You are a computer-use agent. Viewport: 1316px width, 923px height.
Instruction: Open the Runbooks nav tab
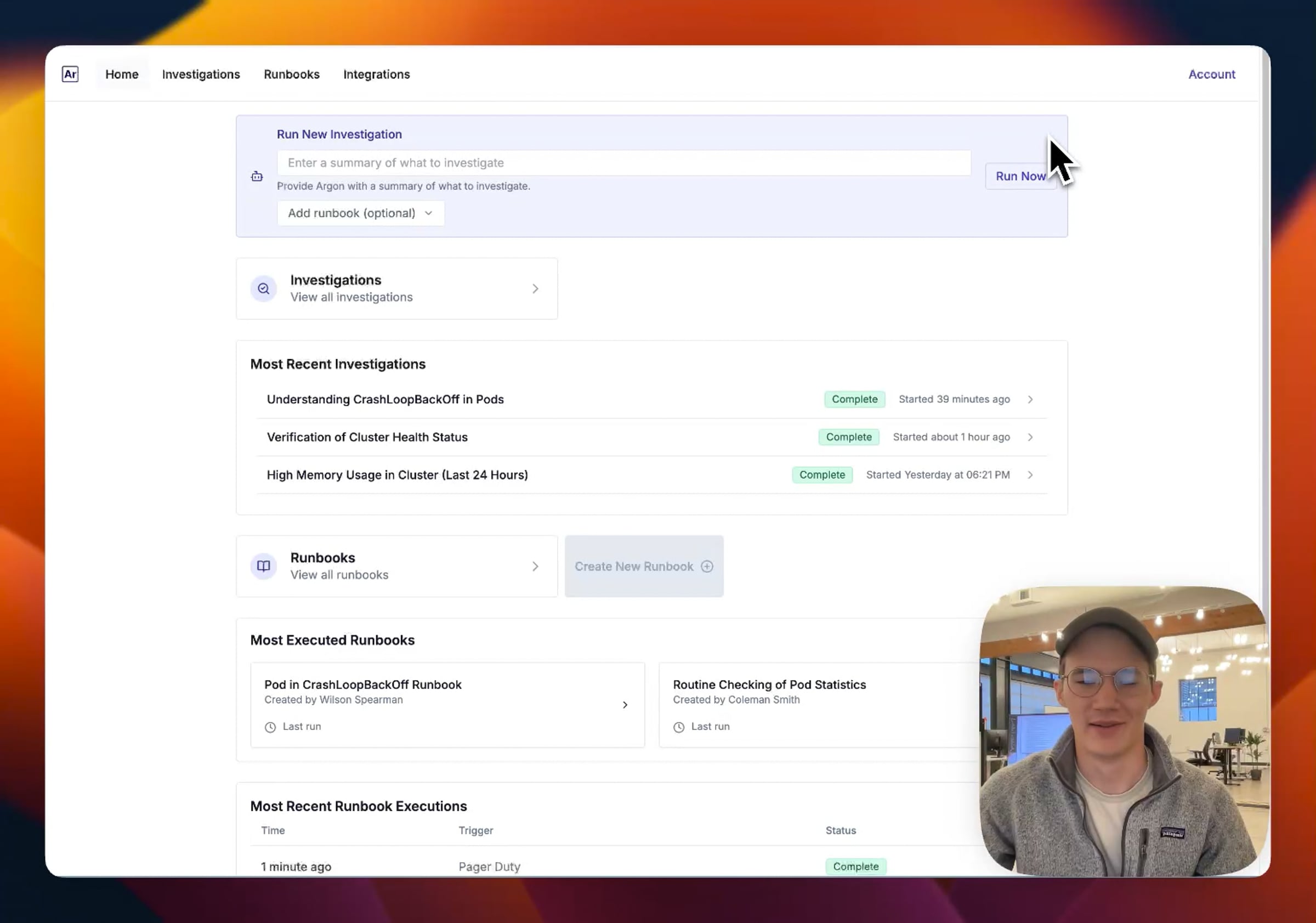(291, 75)
